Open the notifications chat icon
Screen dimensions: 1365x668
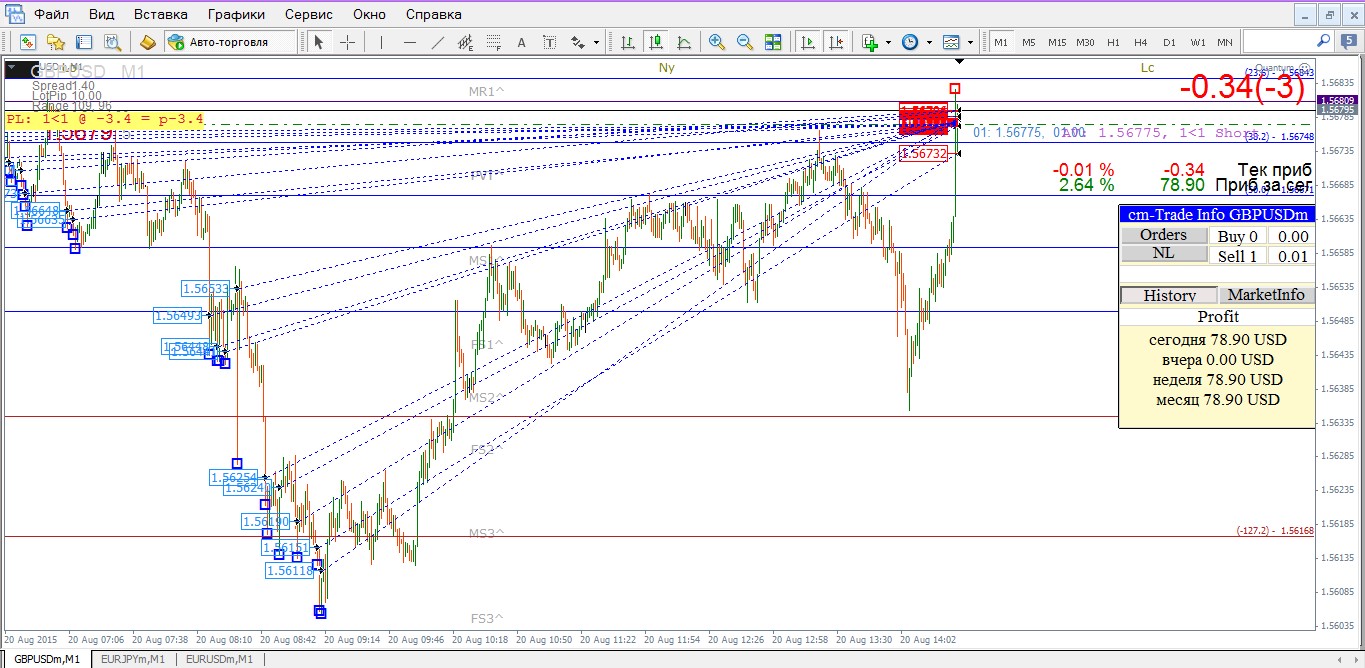(x=1348, y=41)
